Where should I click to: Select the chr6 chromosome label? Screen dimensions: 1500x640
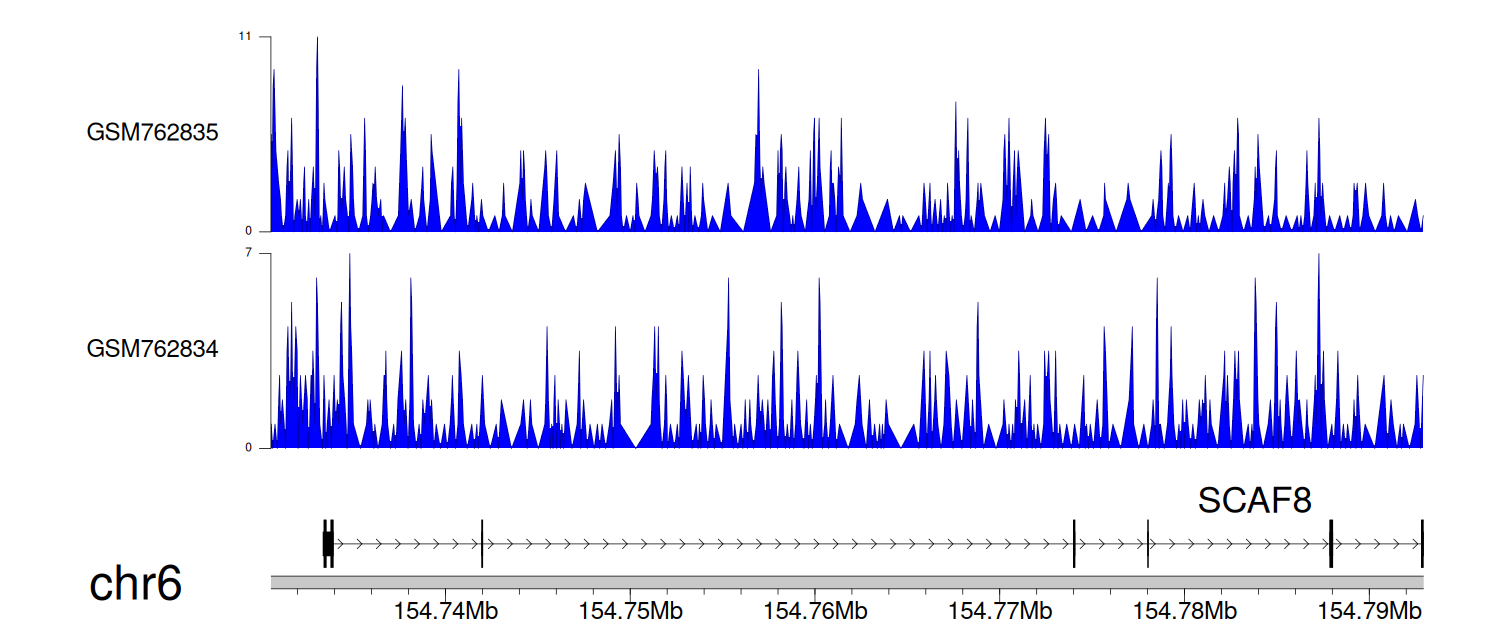point(136,584)
